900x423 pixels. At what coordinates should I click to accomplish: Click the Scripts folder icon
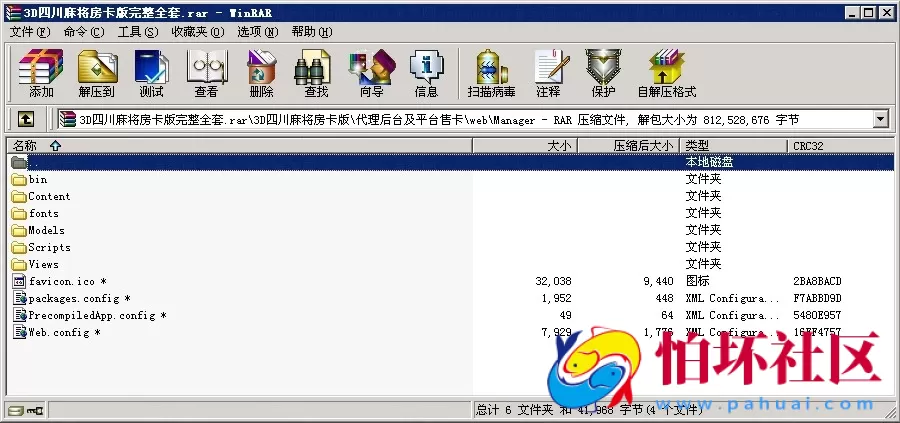[x=19, y=247]
